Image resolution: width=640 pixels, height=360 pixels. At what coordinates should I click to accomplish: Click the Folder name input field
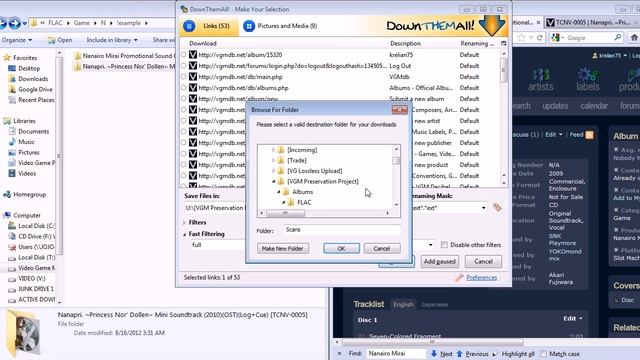[342, 230]
